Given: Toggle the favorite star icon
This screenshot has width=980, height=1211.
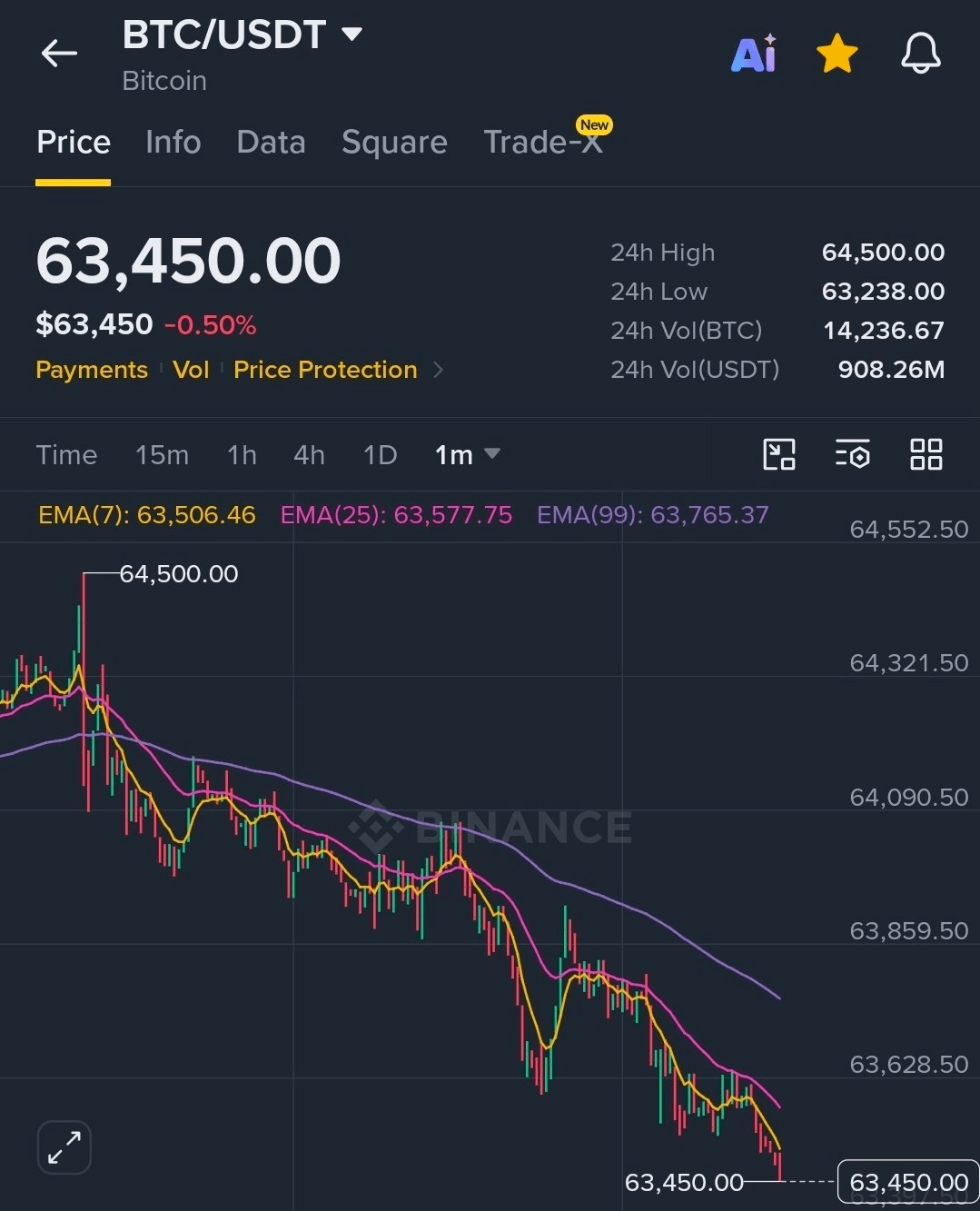Looking at the screenshot, I should point(836,54).
